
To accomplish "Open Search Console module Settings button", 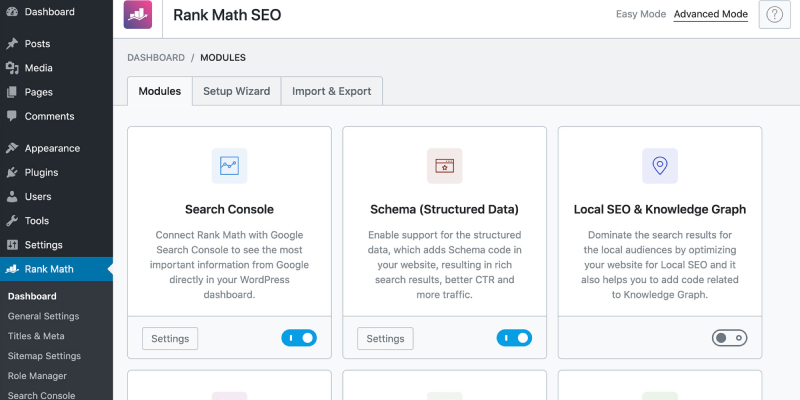I will [170, 338].
